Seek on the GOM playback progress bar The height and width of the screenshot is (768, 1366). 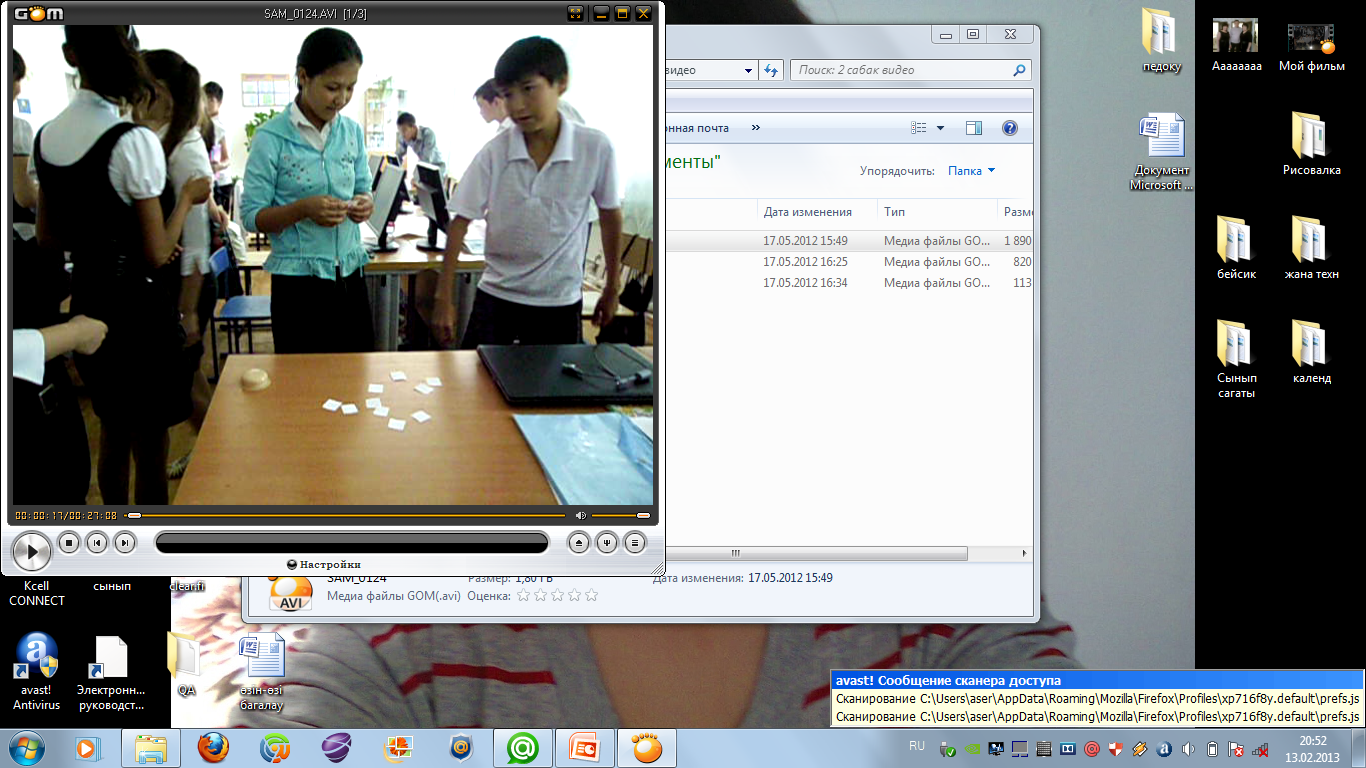345,516
